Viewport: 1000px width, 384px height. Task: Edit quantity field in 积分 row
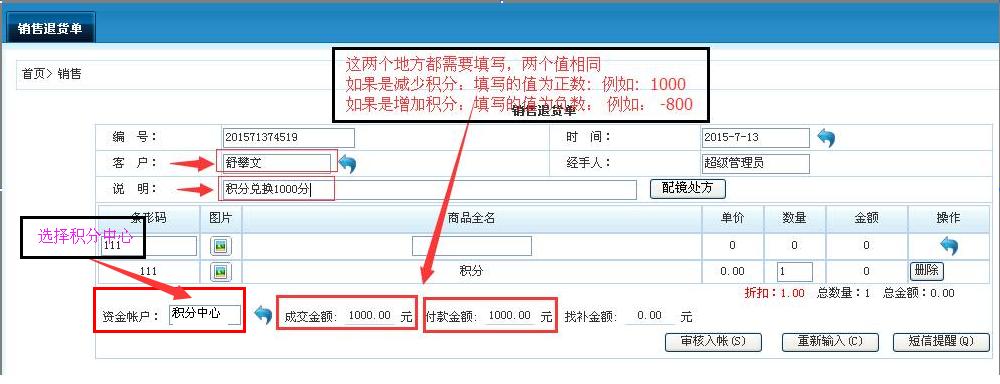click(x=795, y=272)
